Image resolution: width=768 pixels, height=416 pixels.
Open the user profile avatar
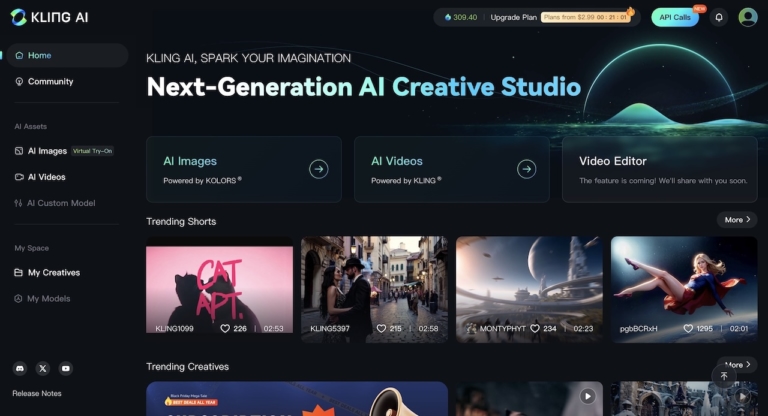pyautogui.click(x=747, y=17)
